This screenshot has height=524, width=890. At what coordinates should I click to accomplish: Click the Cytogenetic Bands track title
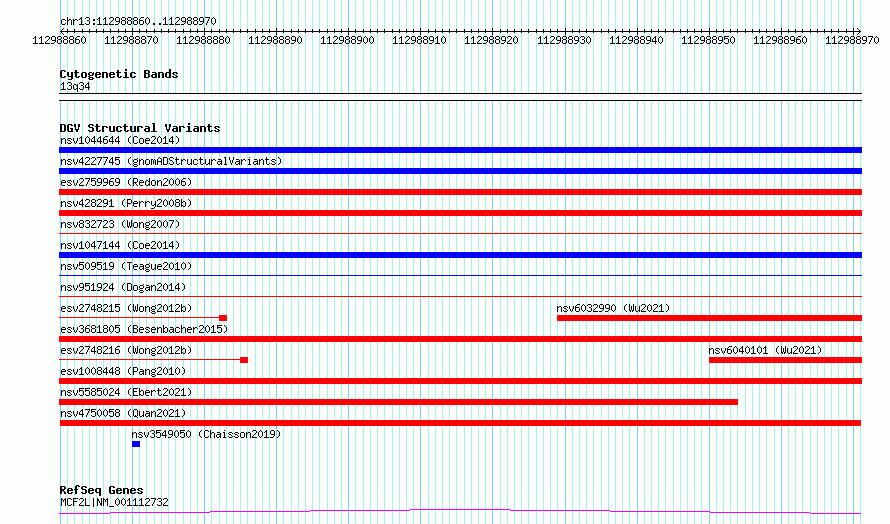119,74
